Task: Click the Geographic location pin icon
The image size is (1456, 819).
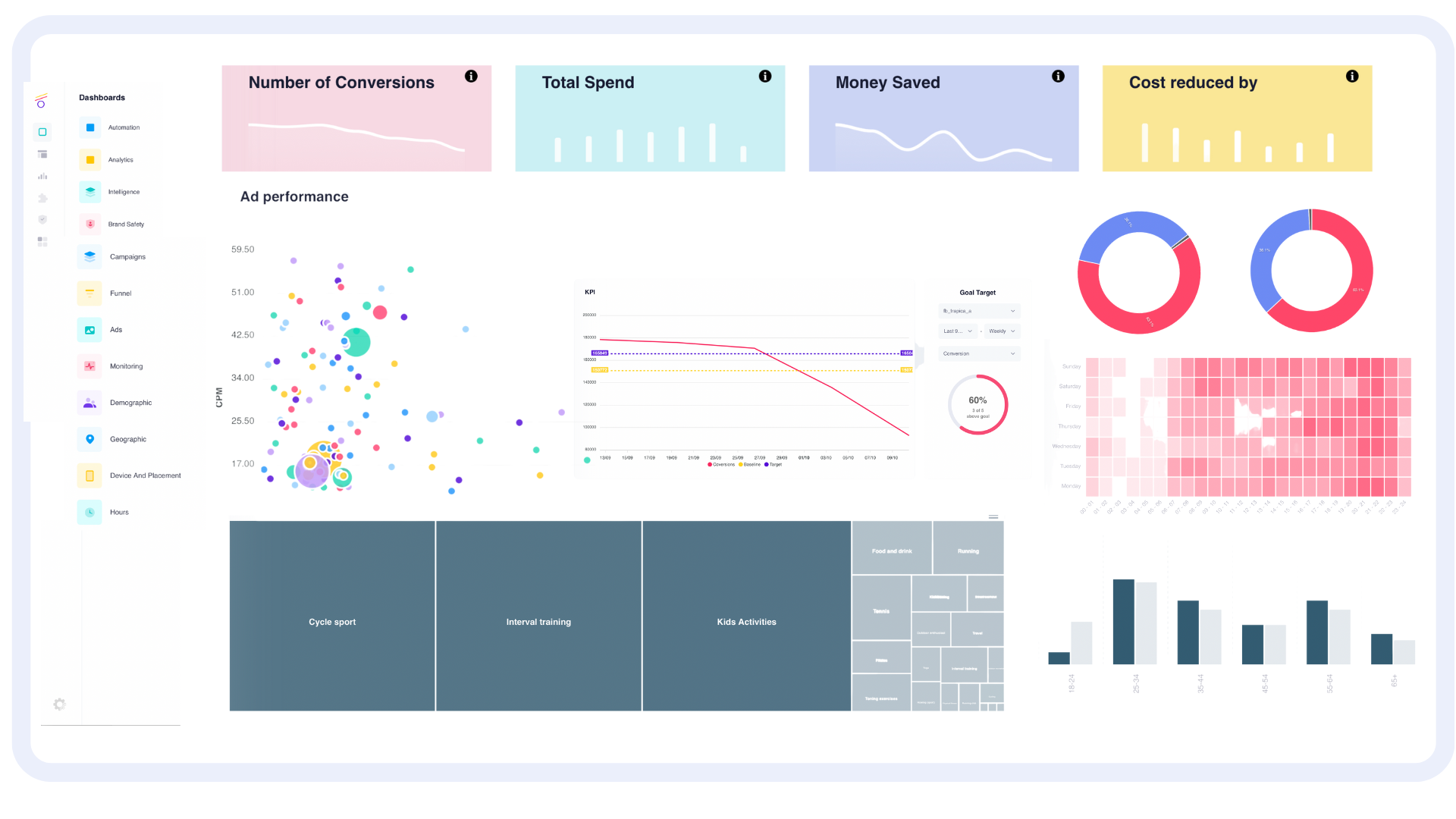Action: (x=89, y=439)
